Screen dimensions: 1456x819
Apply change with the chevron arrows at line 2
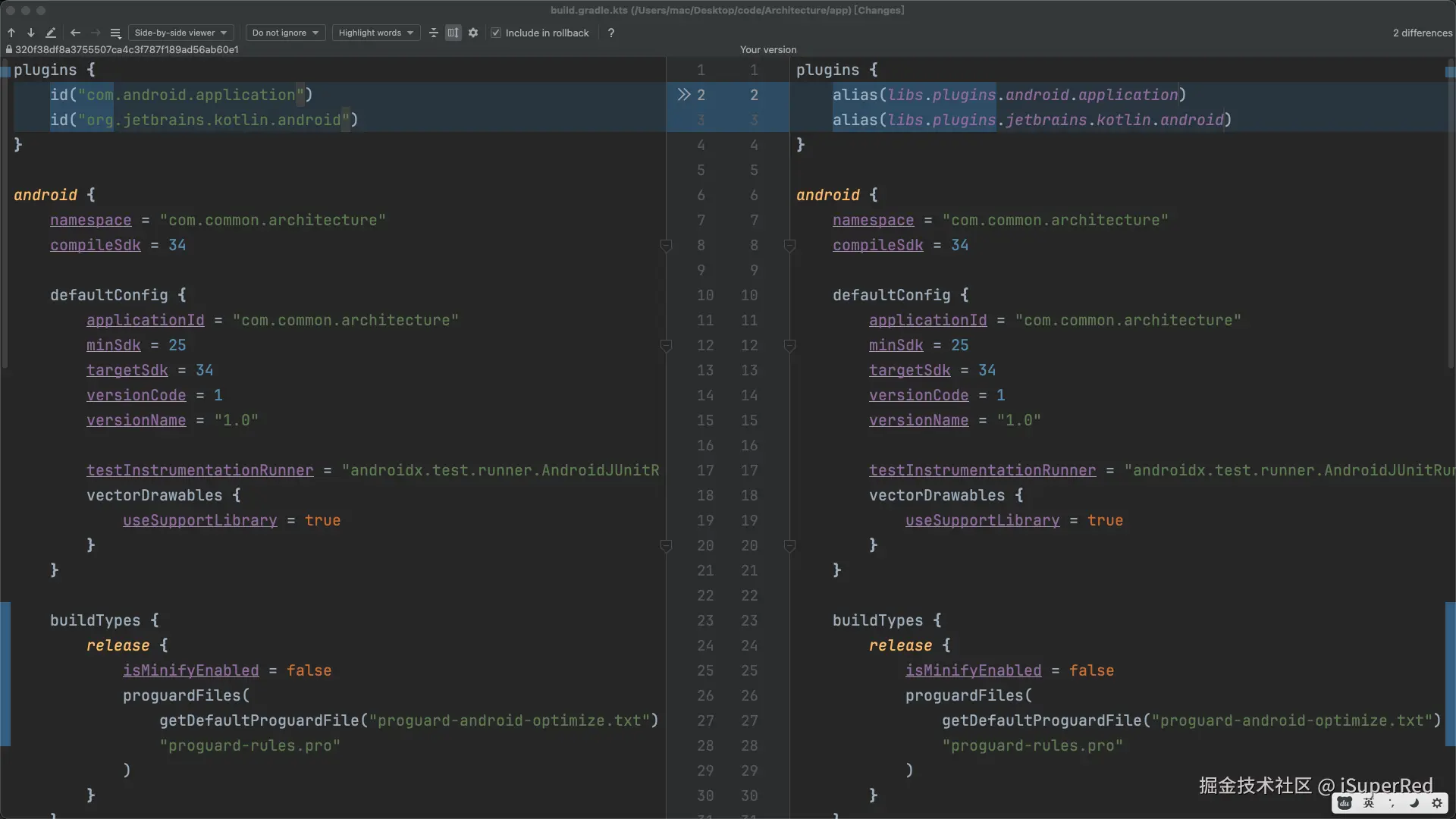tap(683, 95)
